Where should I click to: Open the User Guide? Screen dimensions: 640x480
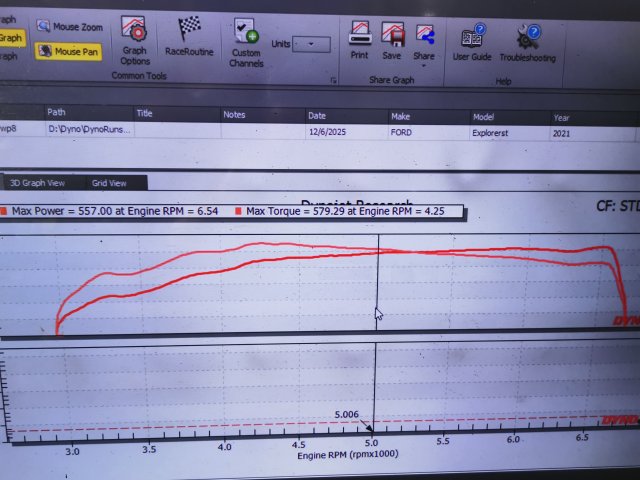[x=471, y=42]
